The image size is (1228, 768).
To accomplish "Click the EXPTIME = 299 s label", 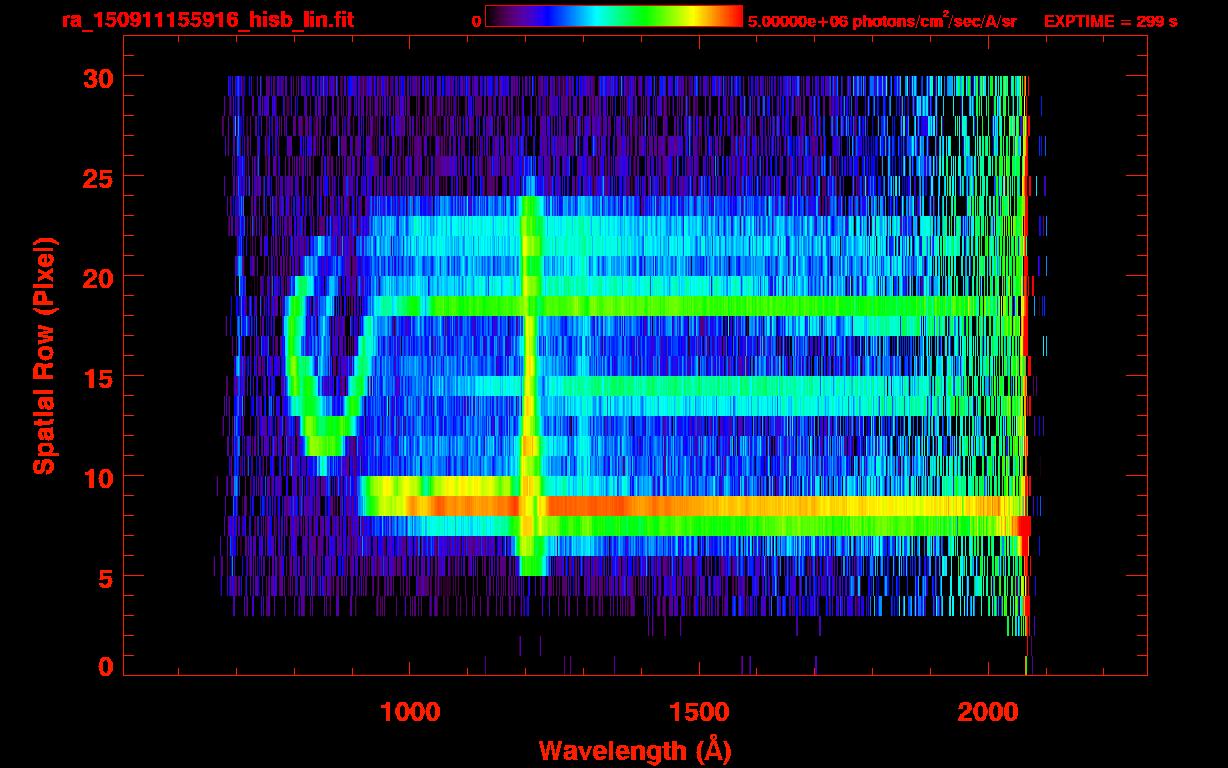I will click(1110, 21).
